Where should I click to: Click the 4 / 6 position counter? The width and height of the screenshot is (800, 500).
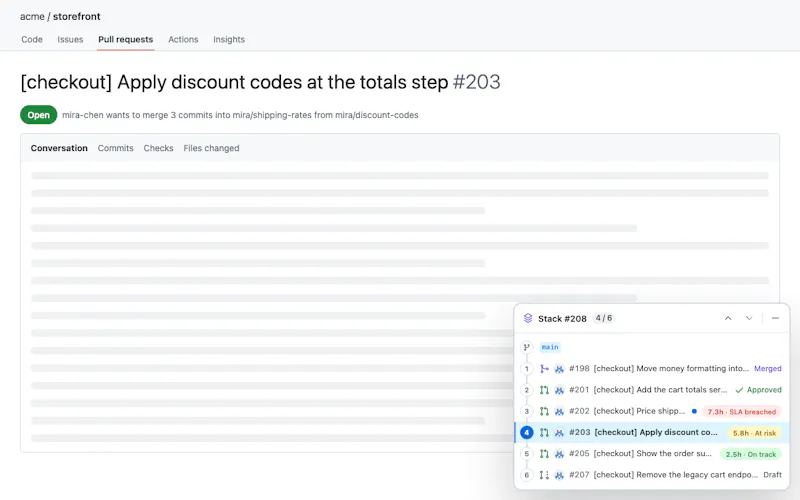point(604,318)
